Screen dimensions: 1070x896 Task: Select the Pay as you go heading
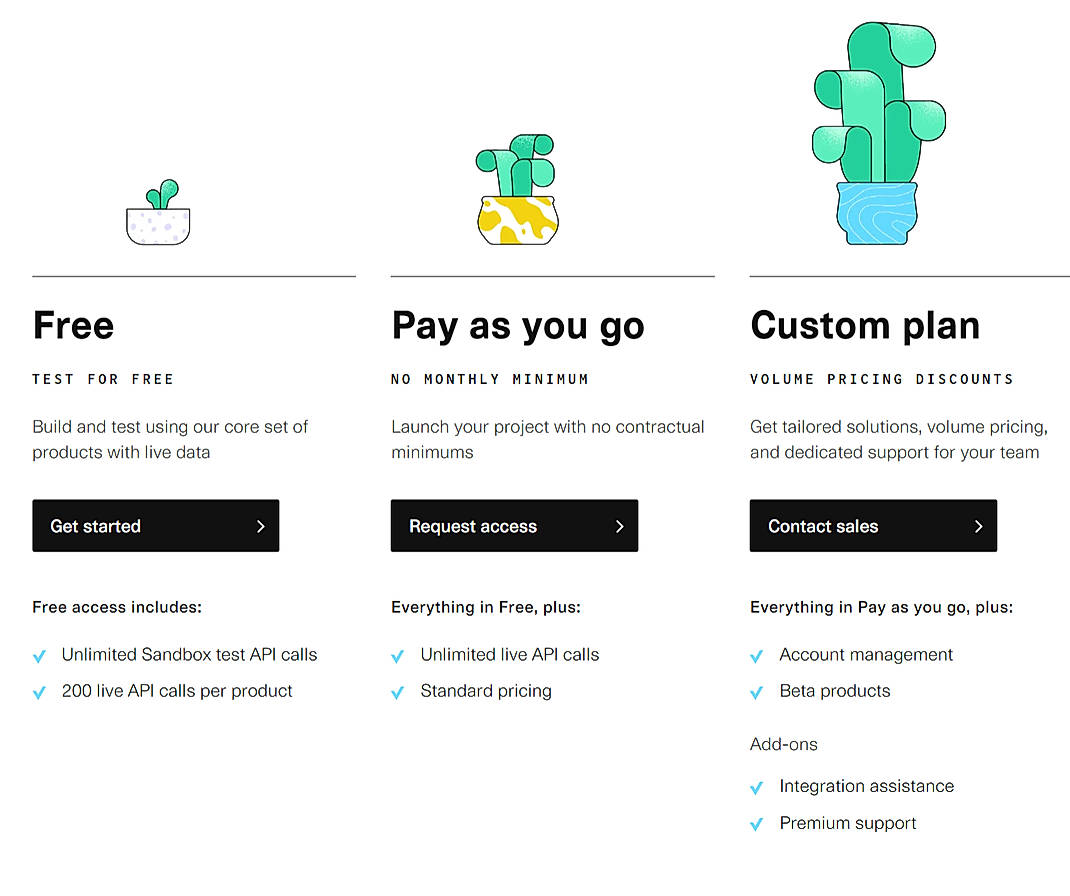click(517, 325)
